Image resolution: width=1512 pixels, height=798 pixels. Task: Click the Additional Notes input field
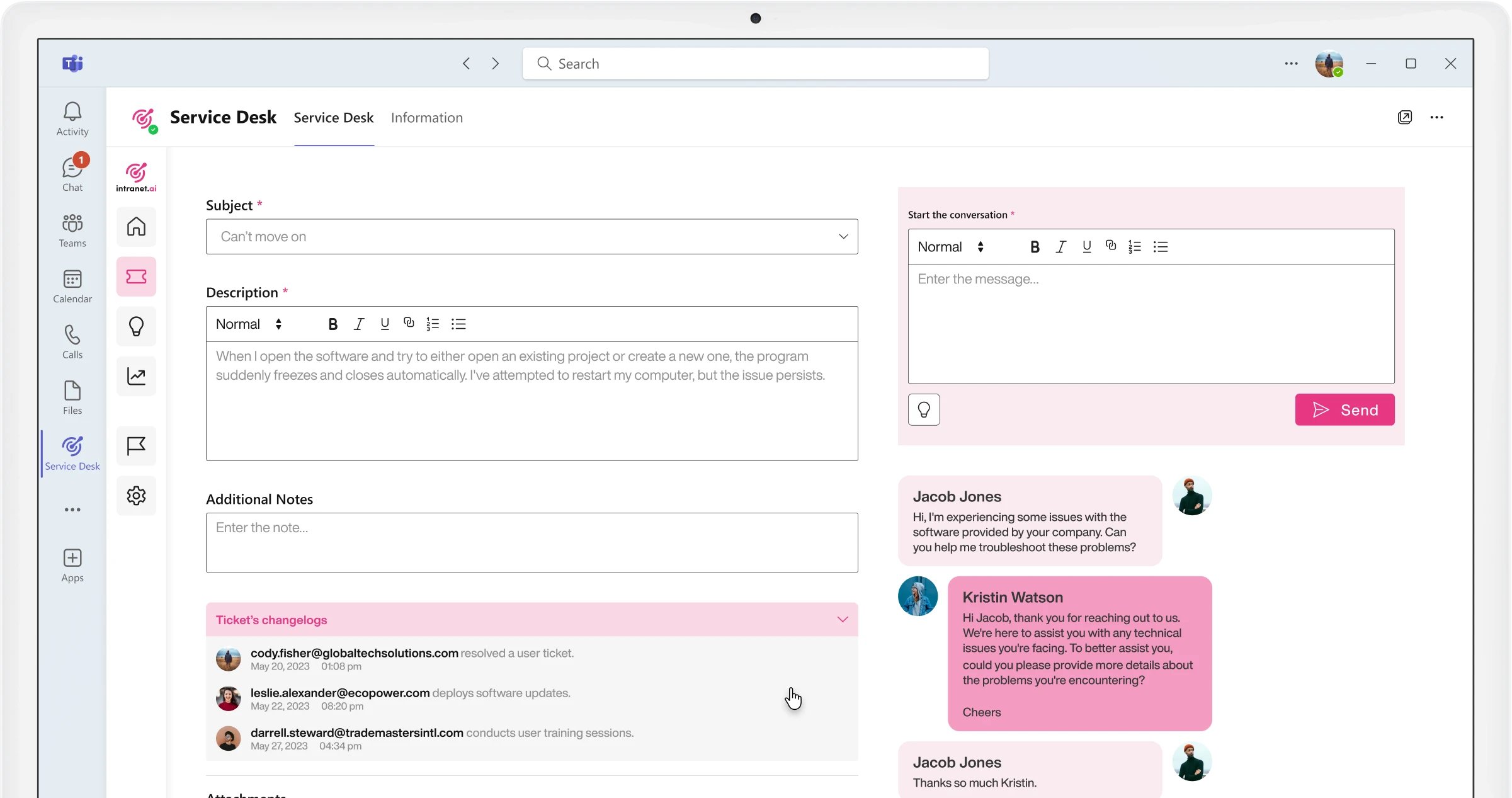532,543
